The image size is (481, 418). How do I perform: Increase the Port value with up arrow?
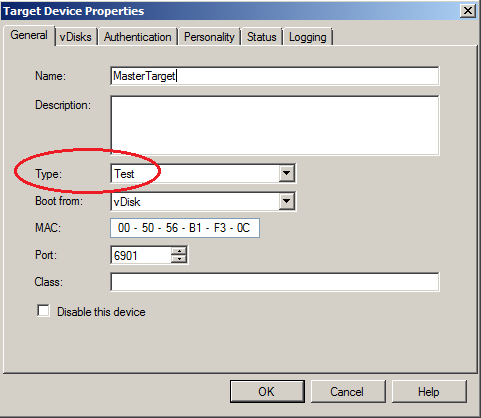pyautogui.click(x=179, y=251)
